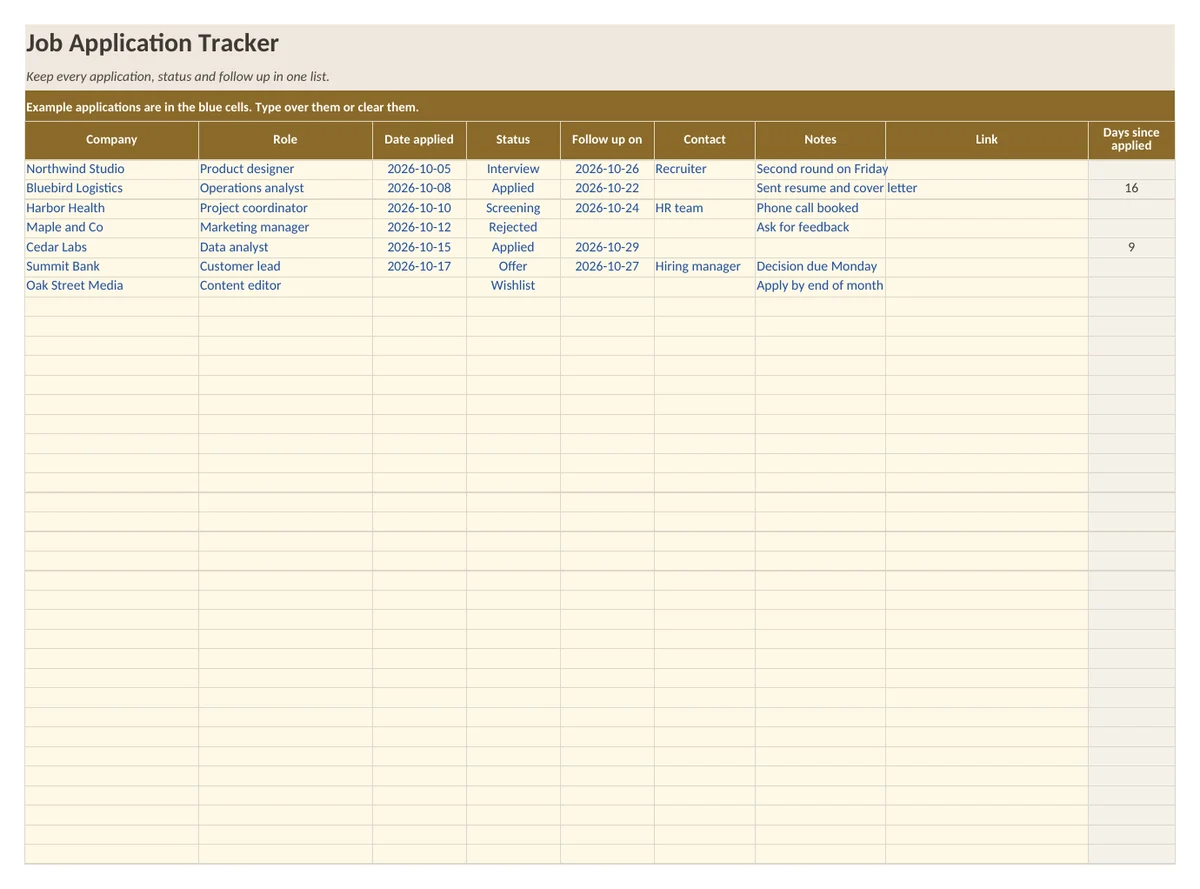1200x889 pixels.
Task: Select the Interview status cell
Action: [x=513, y=169]
